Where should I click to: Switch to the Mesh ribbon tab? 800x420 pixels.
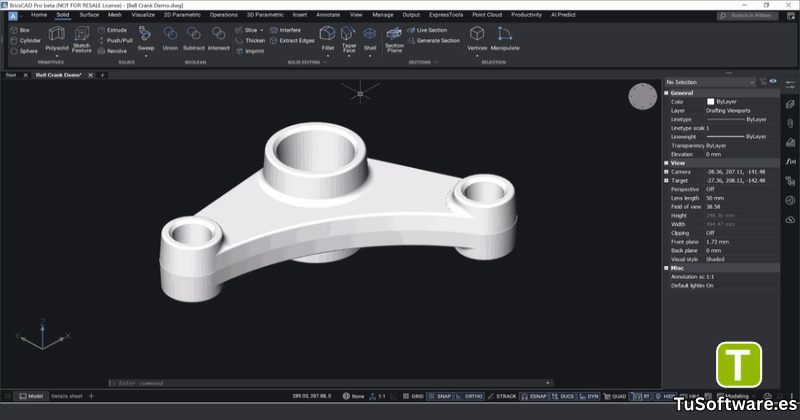point(115,15)
